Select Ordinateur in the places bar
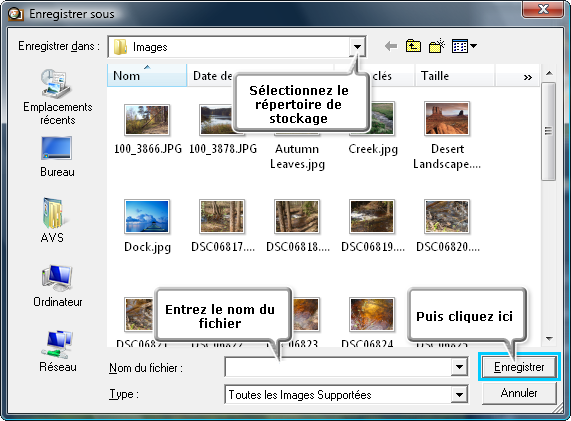Image resolution: width=571 pixels, height=421 pixels. 58,287
